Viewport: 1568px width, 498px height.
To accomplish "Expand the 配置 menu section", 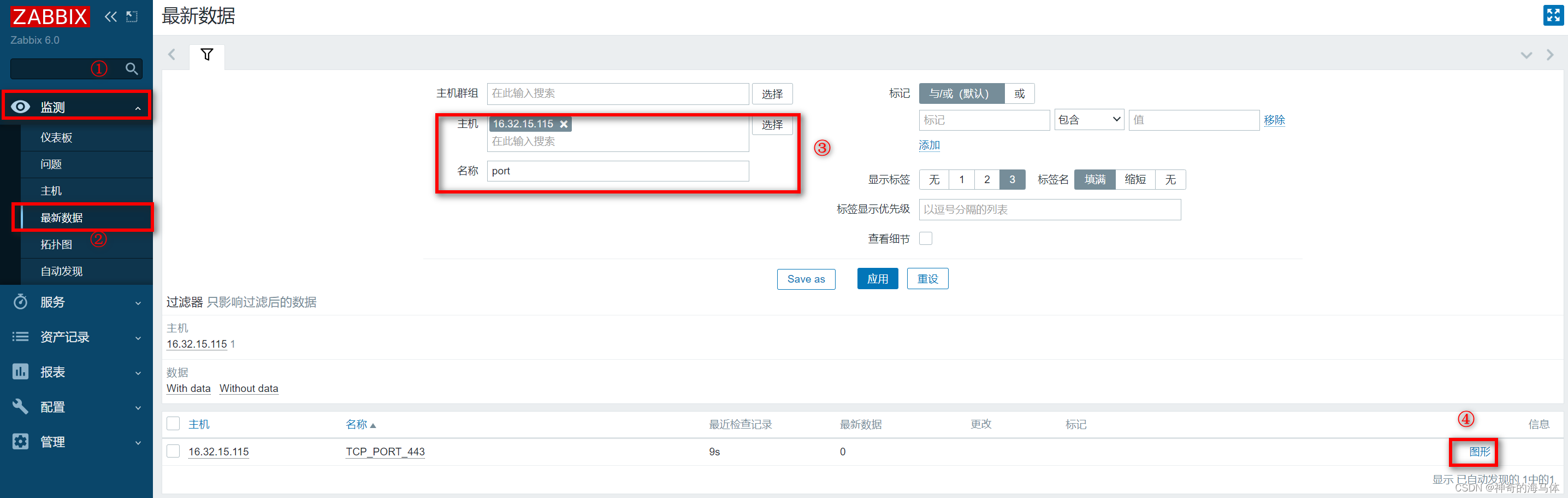I will pos(138,407).
